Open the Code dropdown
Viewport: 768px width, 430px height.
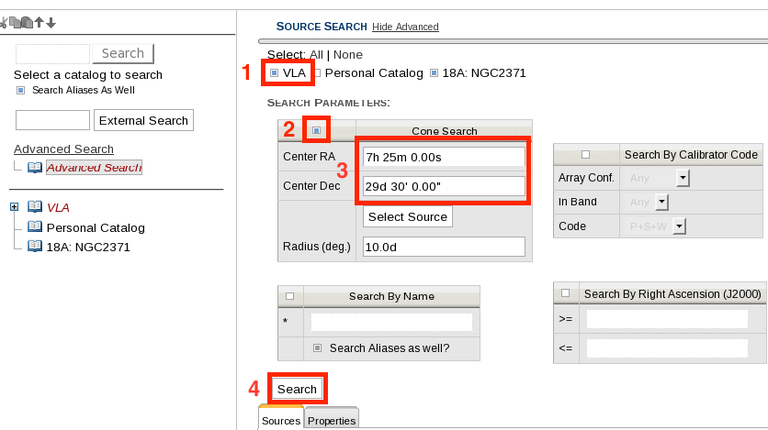679,227
